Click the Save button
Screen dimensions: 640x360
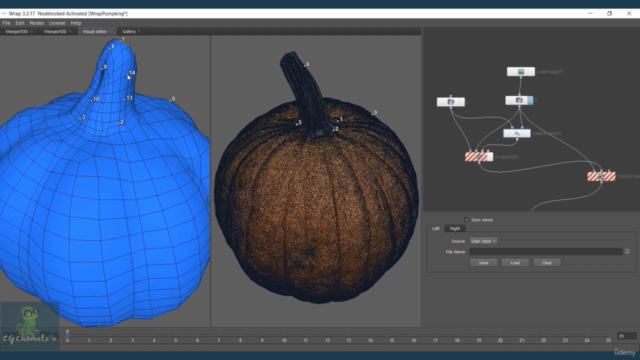(x=483, y=263)
